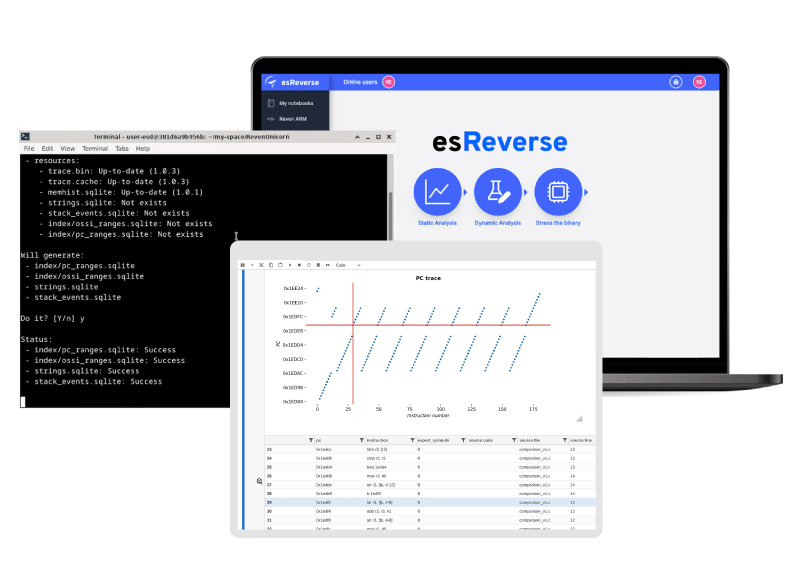The image size is (800, 562).
Task: Click the index column filter icon
Action: point(311,440)
